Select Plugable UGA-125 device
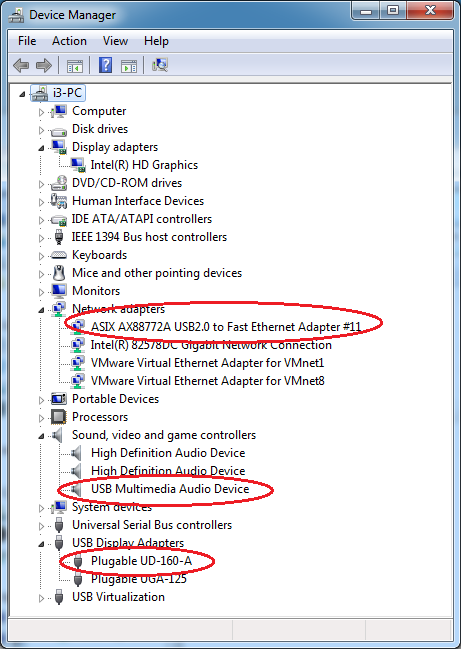The height and width of the screenshot is (649, 461). click(139, 579)
